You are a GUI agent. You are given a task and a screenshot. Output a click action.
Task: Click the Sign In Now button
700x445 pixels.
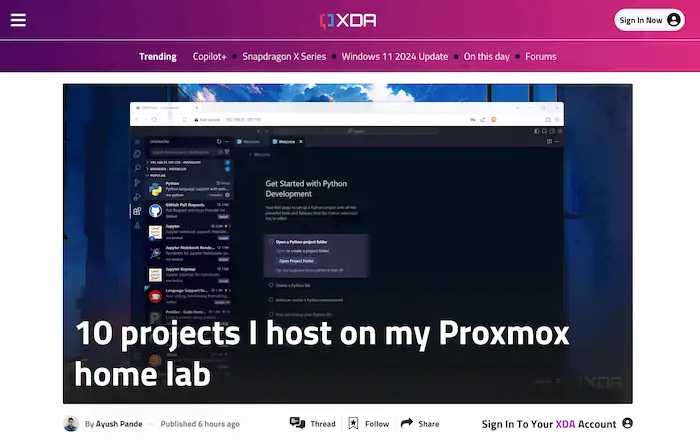pyautogui.click(x=649, y=20)
